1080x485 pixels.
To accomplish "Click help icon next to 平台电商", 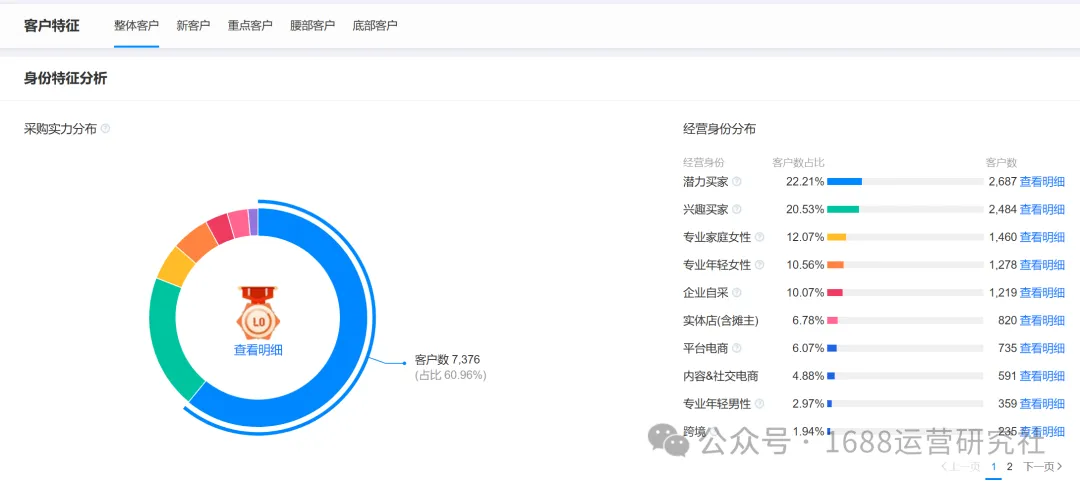I will [737, 348].
